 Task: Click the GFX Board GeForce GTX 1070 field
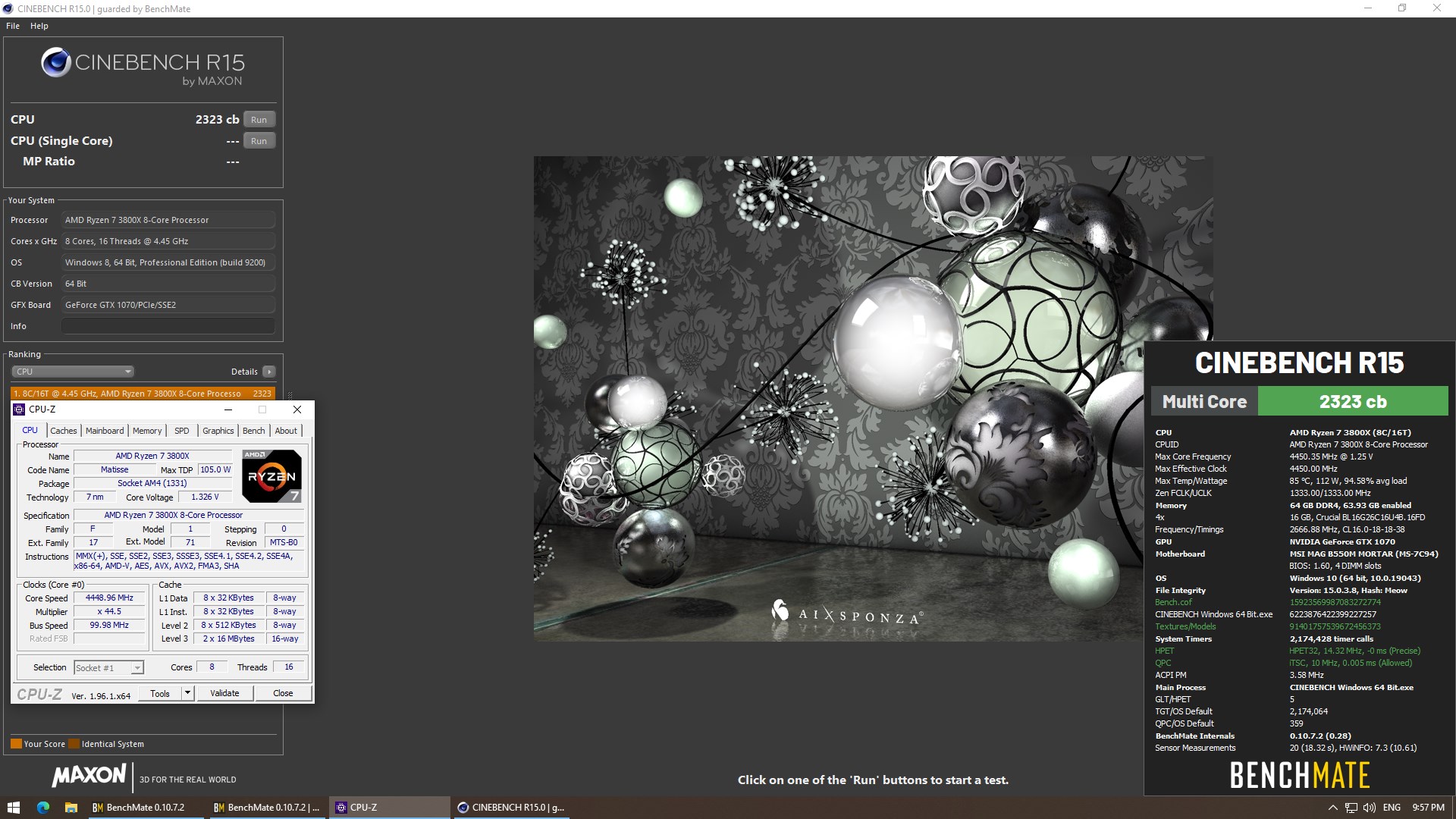coord(168,305)
